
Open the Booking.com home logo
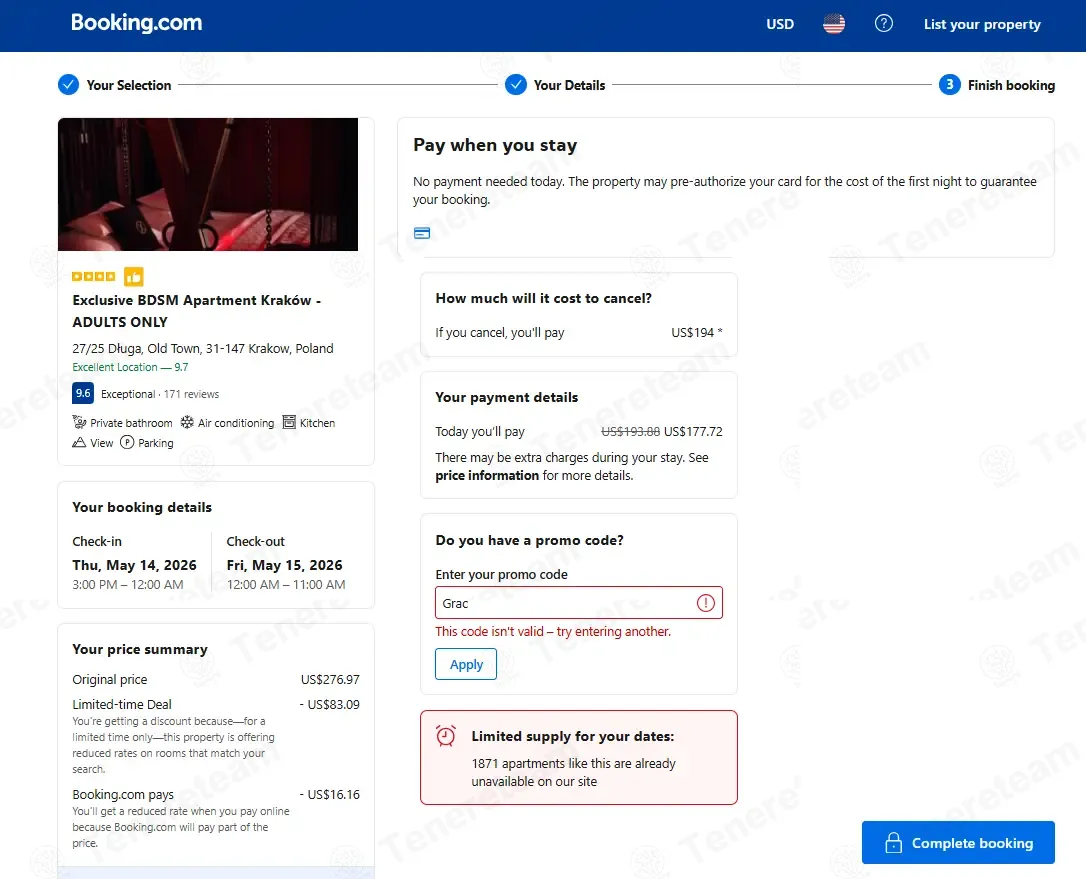tap(136, 23)
